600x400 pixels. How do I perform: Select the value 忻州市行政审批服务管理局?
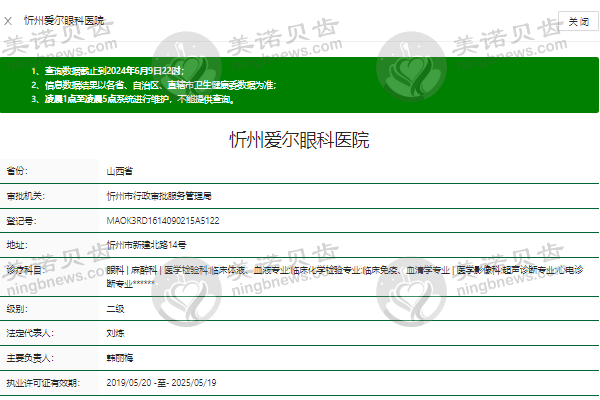click(159, 196)
